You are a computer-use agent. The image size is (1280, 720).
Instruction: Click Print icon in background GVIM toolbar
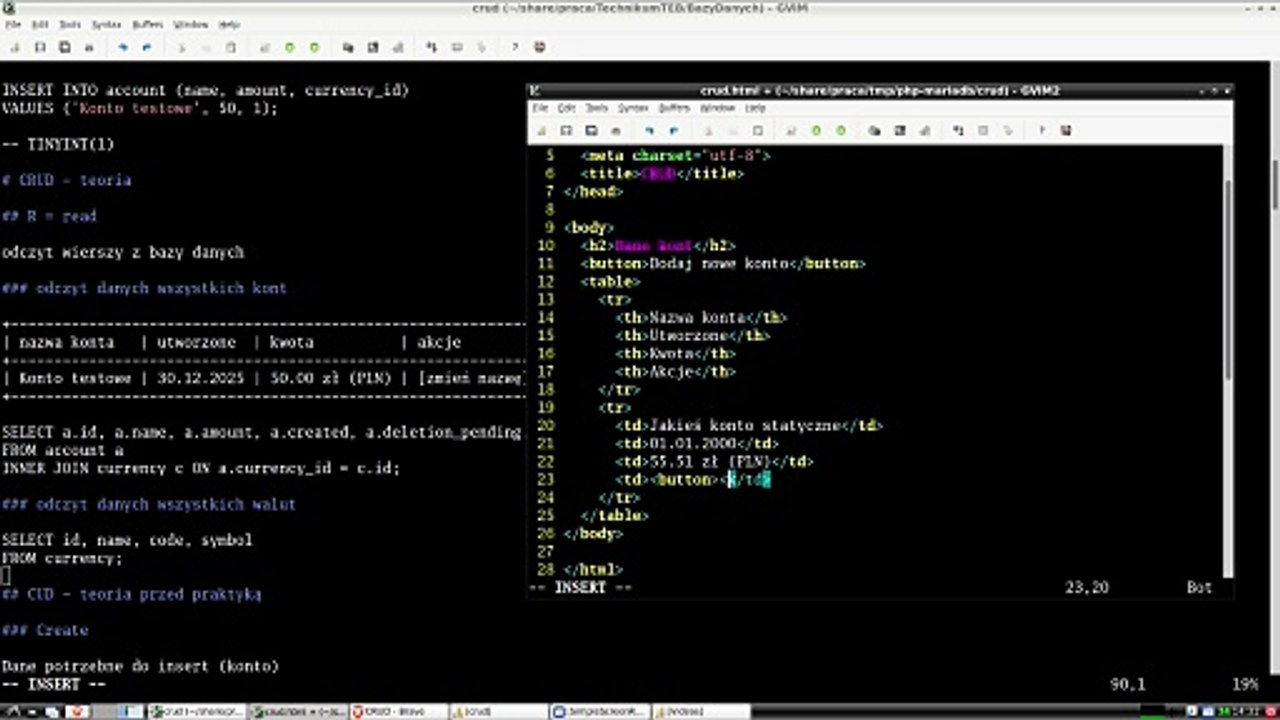[90, 47]
